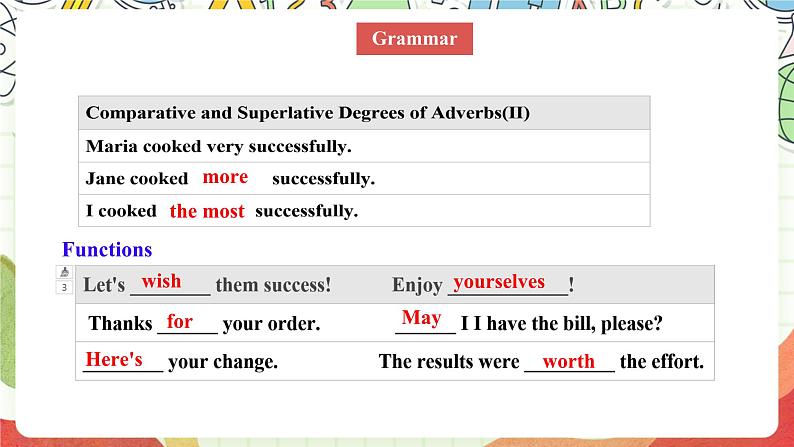Select the 'your order.' text
Viewport: 794px width, 447px height.
point(271,324)
